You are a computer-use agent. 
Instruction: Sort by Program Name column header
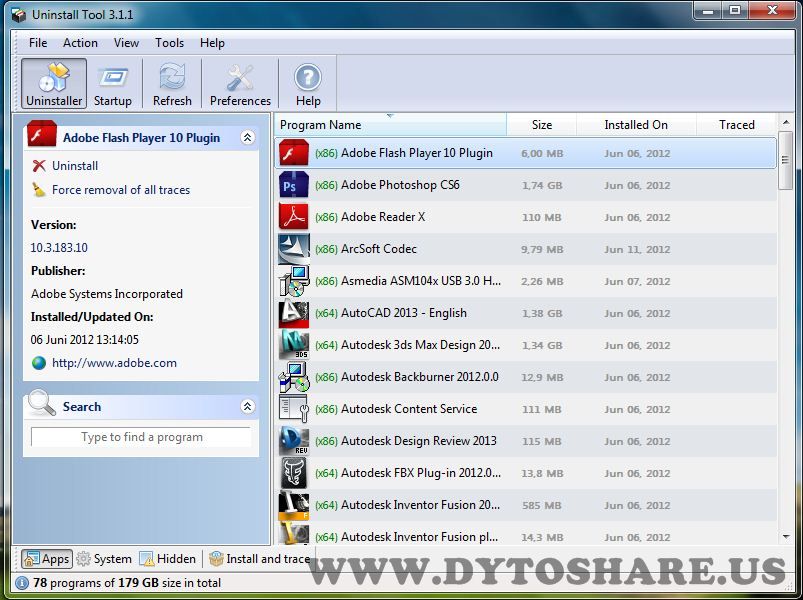point(390,124)
